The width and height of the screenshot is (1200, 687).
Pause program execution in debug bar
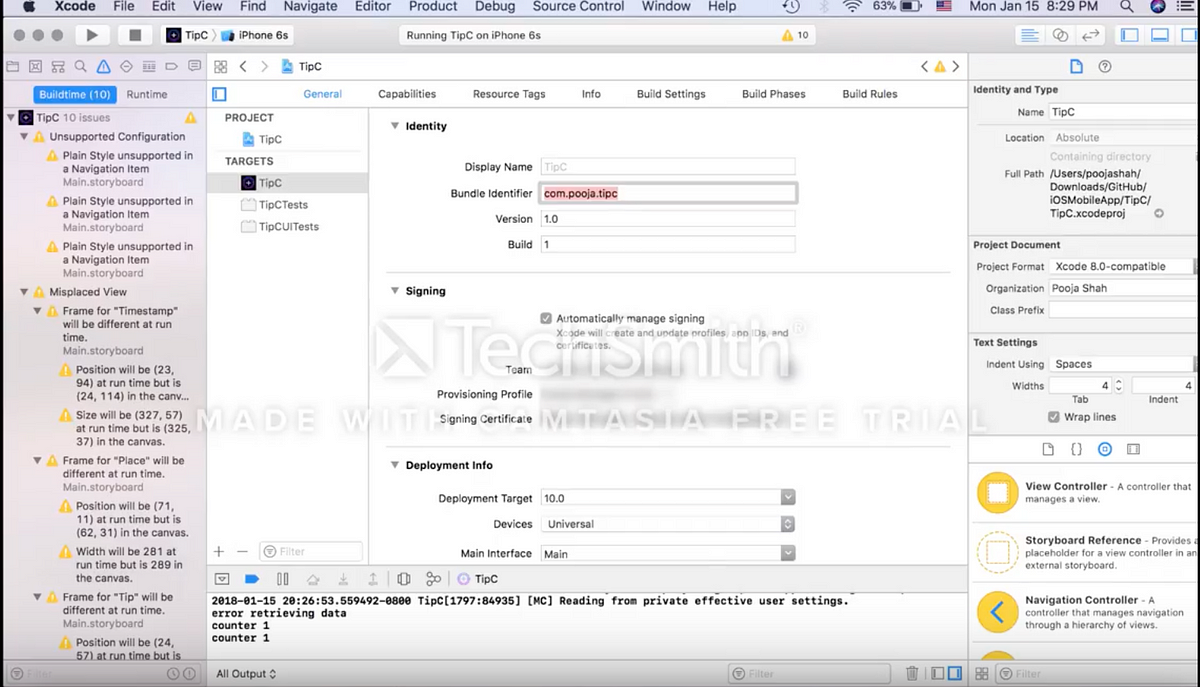click(282, 579)
